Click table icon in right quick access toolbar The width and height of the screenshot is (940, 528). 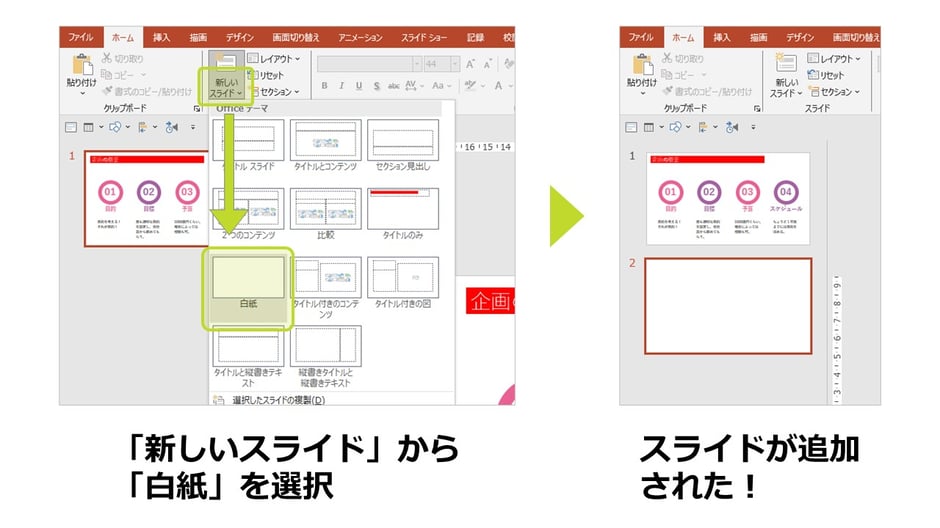tap(649, 127)
